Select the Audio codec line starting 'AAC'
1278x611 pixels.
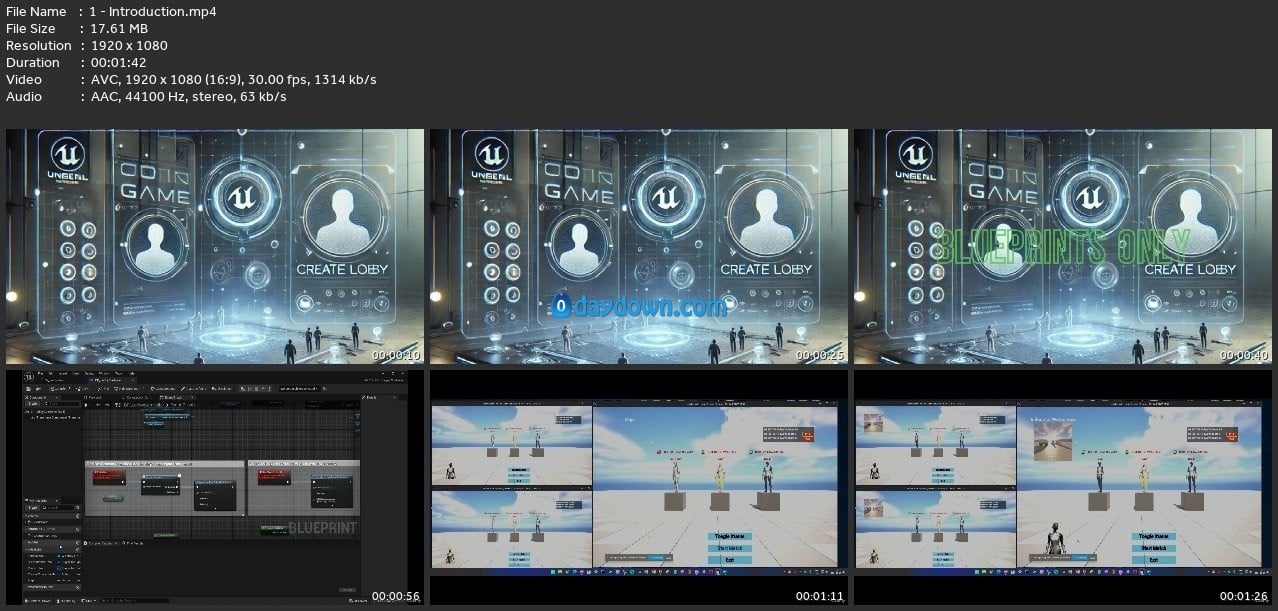[188, 97]
